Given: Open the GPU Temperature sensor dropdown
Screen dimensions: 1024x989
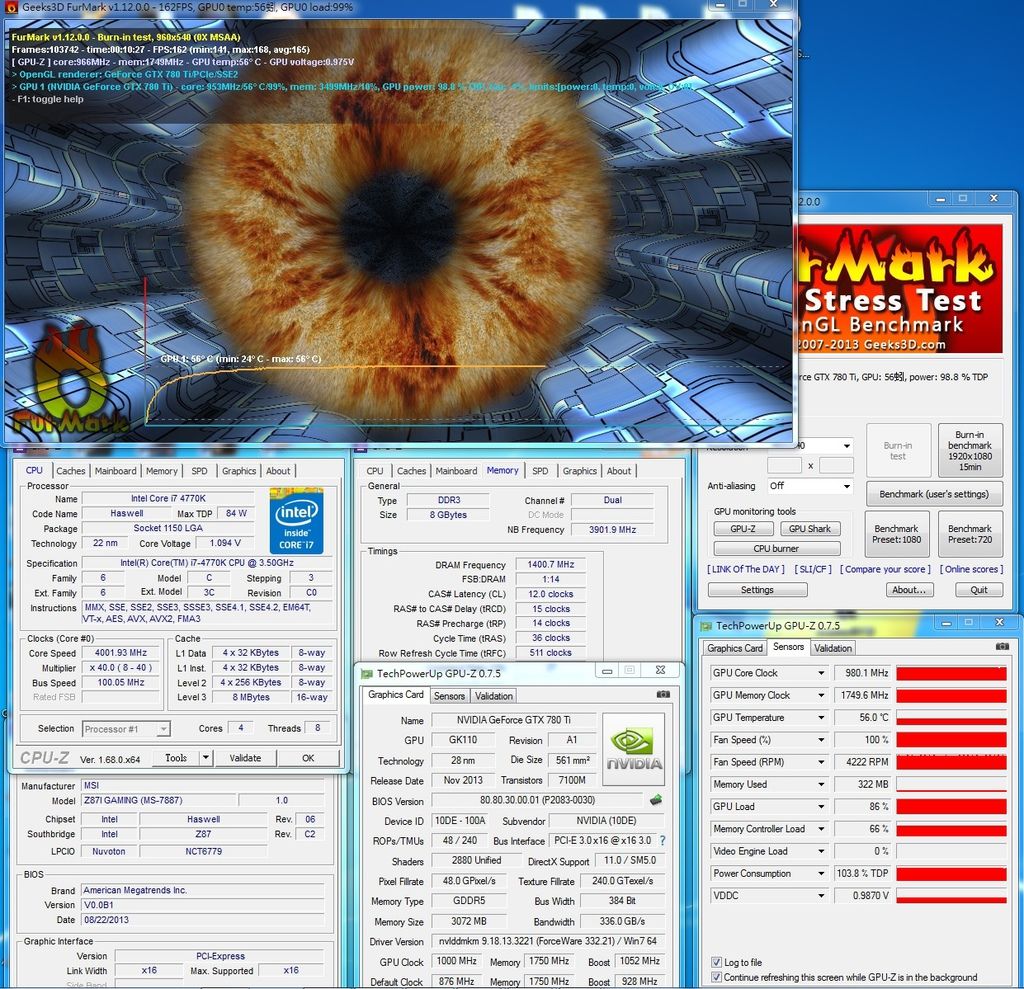Looking at the screenshot, I should pos(821,717).
